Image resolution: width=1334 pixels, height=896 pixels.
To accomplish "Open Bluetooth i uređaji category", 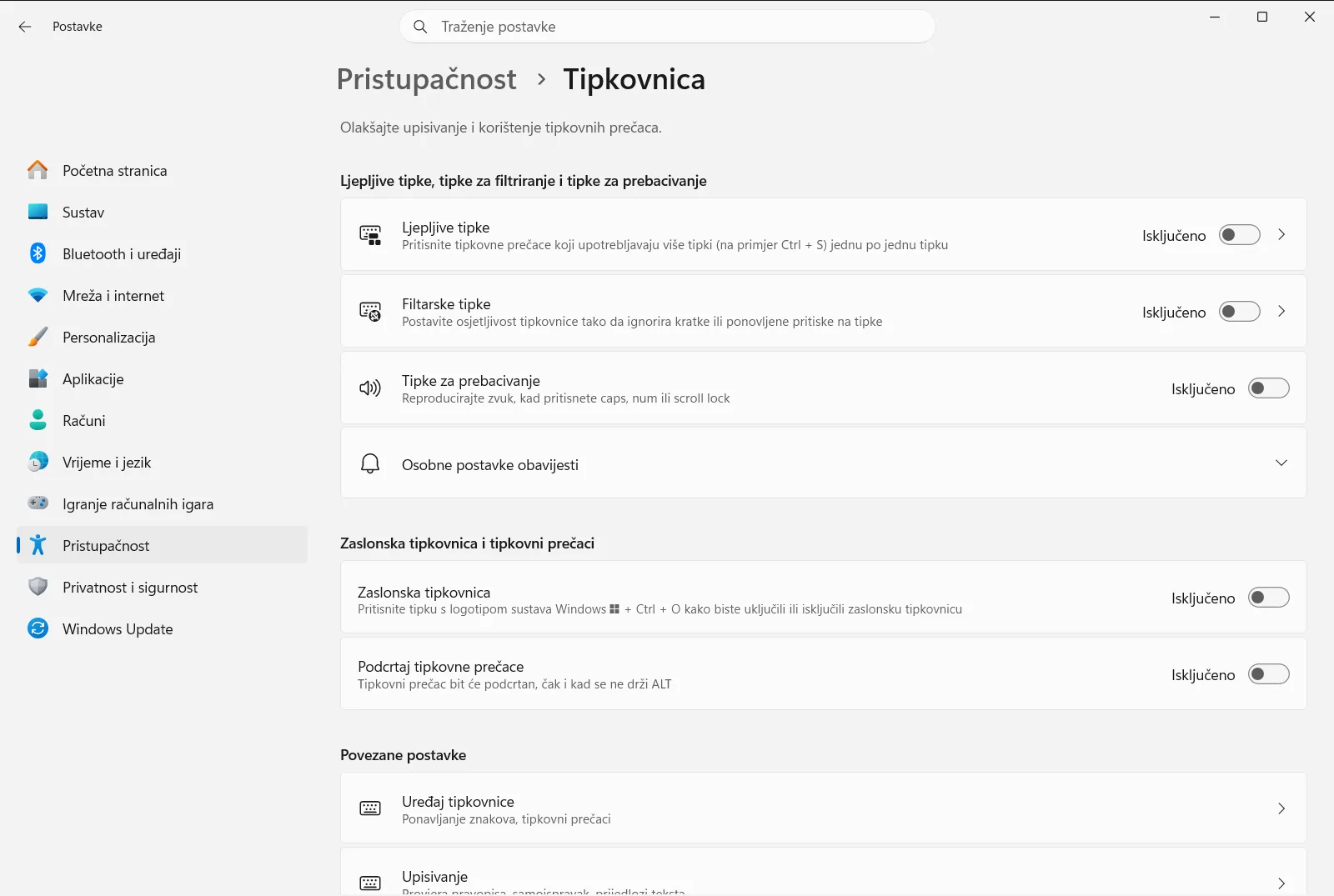I will (163, 254).
